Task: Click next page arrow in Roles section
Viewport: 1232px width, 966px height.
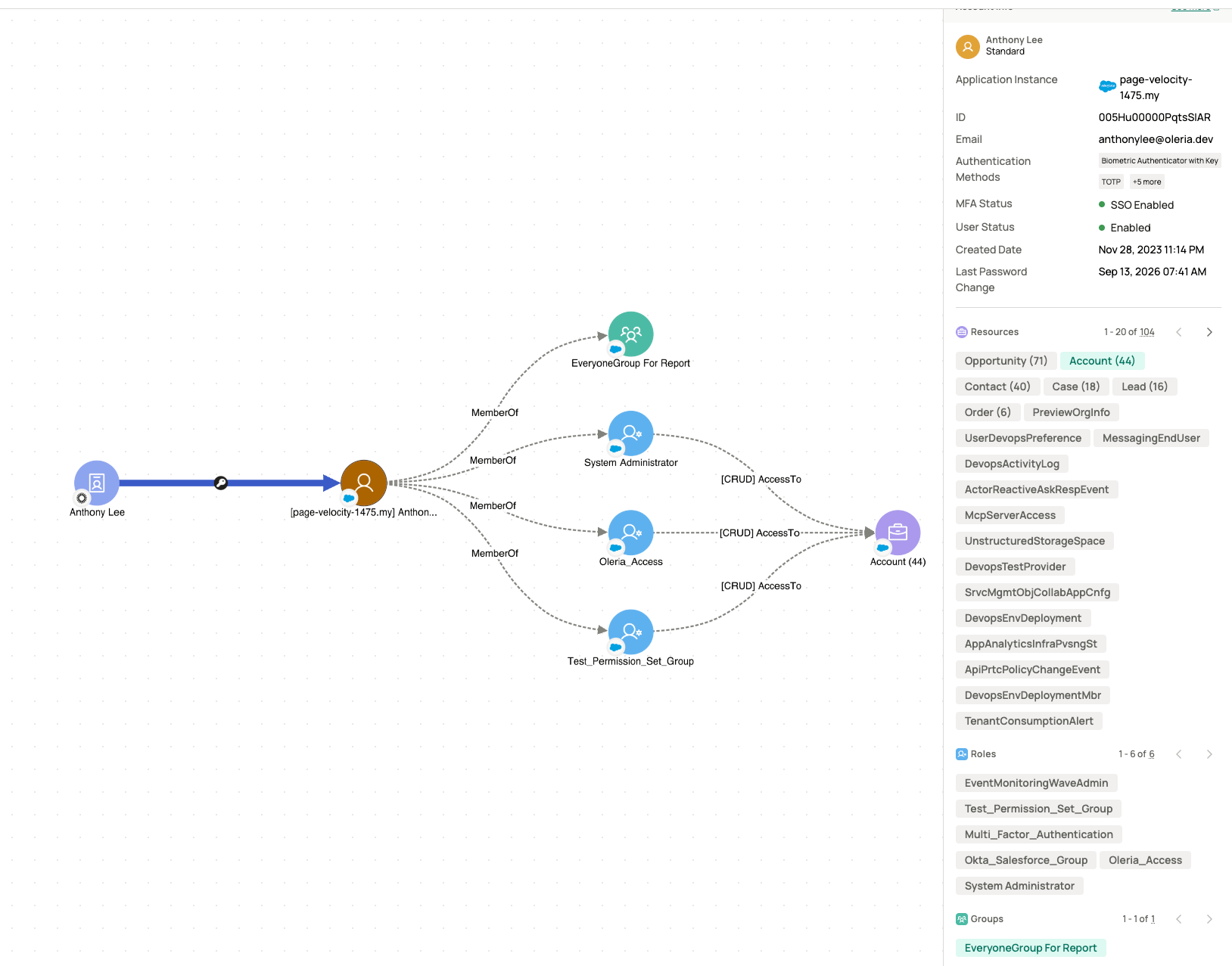Action: (1209, 754)
